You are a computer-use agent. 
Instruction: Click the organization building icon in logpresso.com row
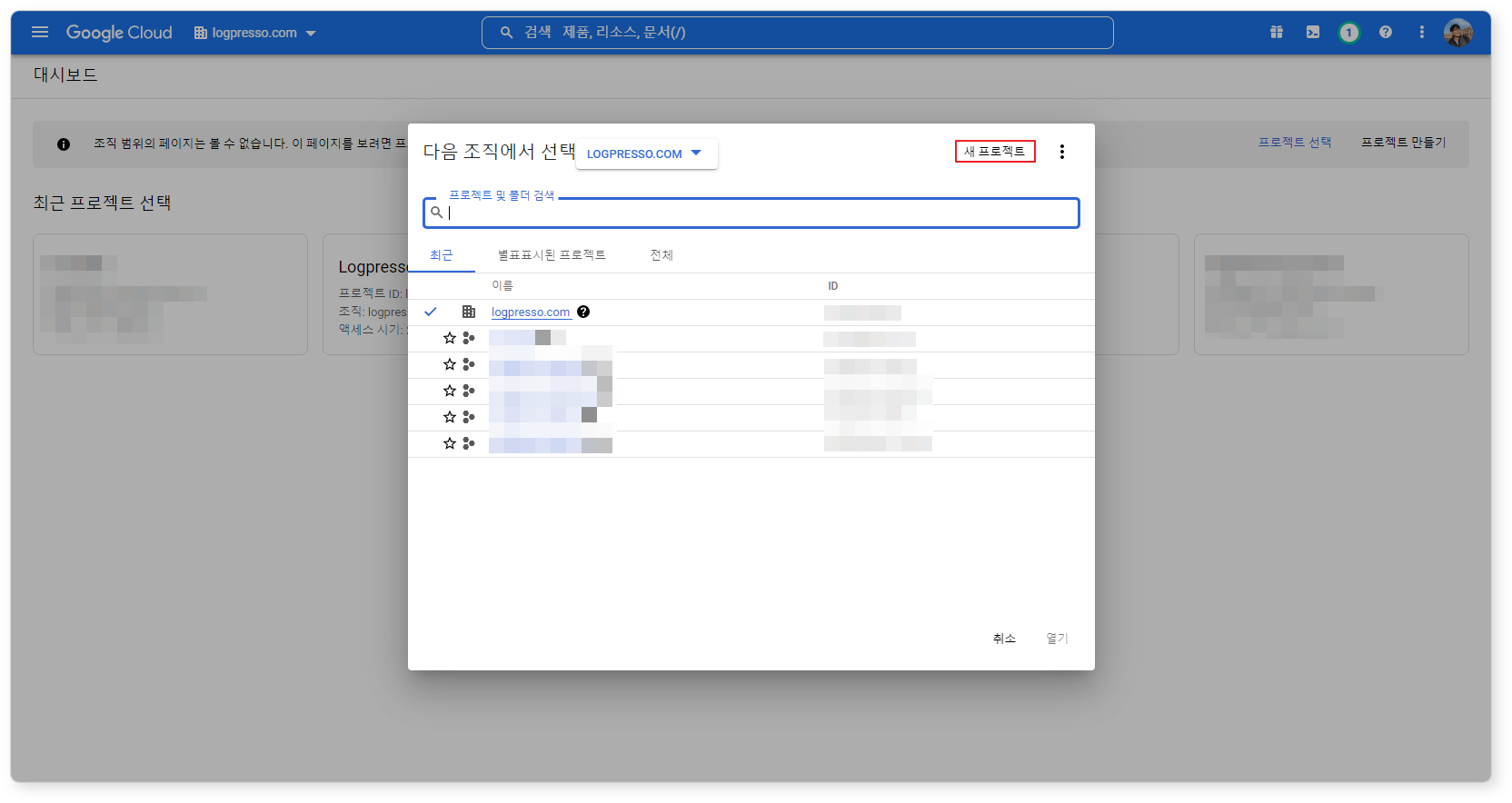pyautogui.click(x=469, y=312)
